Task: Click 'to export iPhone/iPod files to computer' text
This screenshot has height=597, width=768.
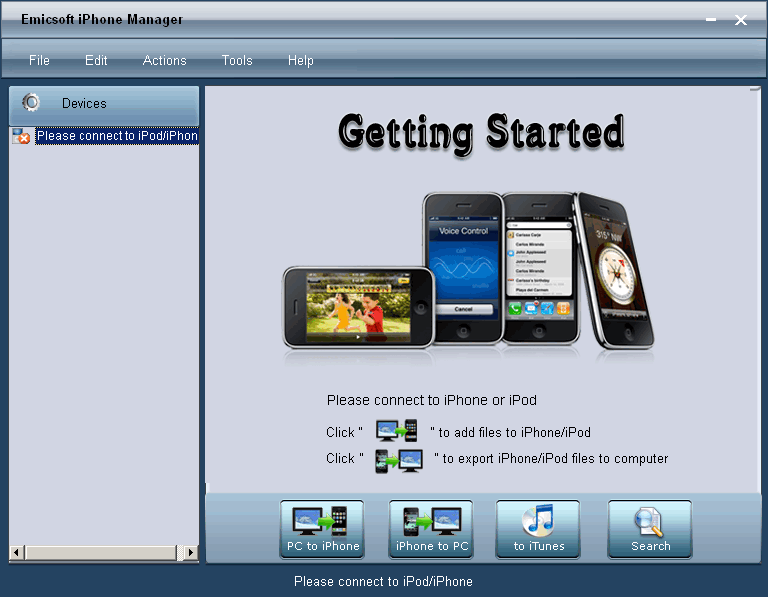Action: (x=555, y=458)
